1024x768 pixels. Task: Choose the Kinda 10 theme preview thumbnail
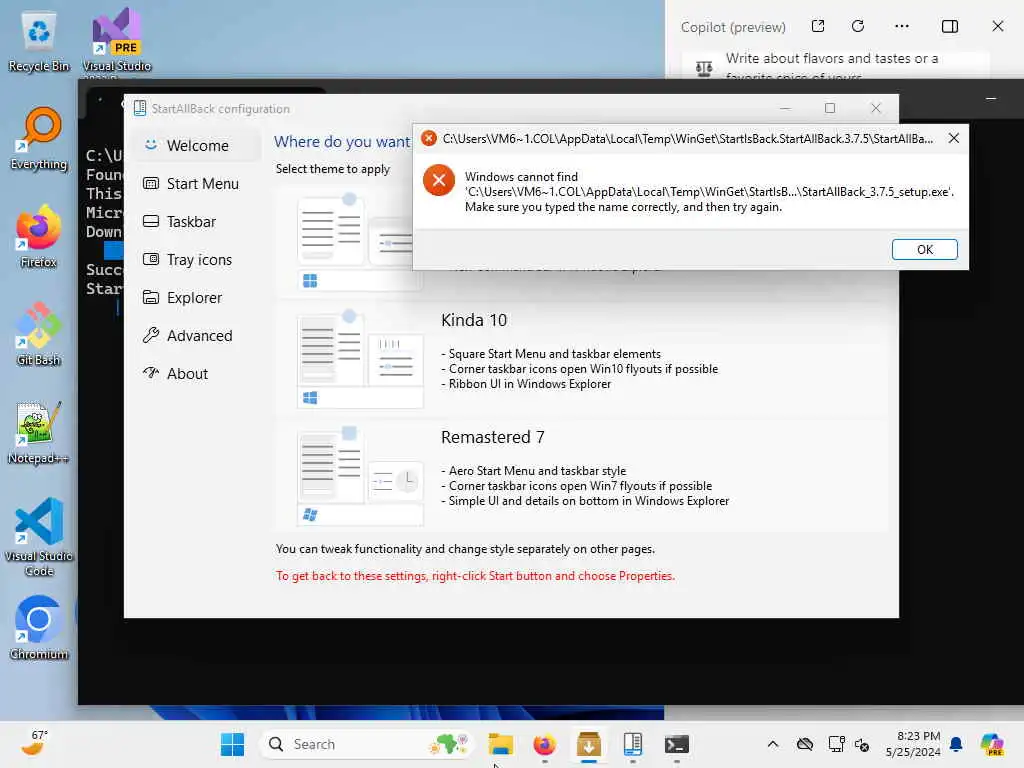(360, 360)
